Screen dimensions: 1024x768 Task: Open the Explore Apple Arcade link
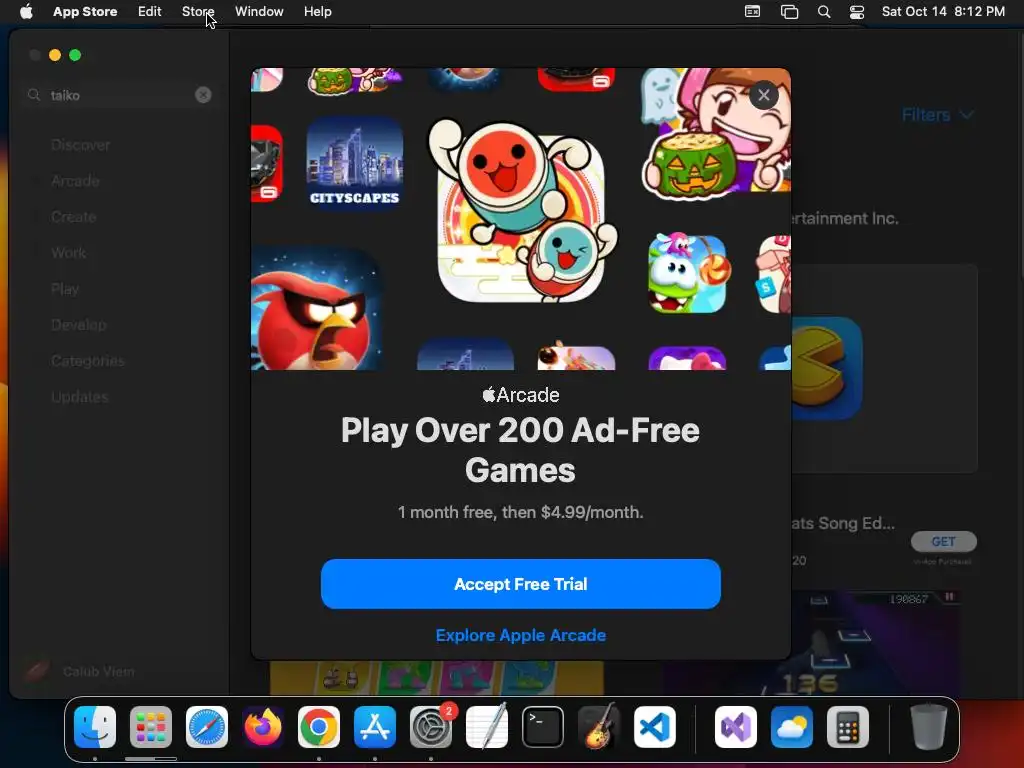coord(520,635)
